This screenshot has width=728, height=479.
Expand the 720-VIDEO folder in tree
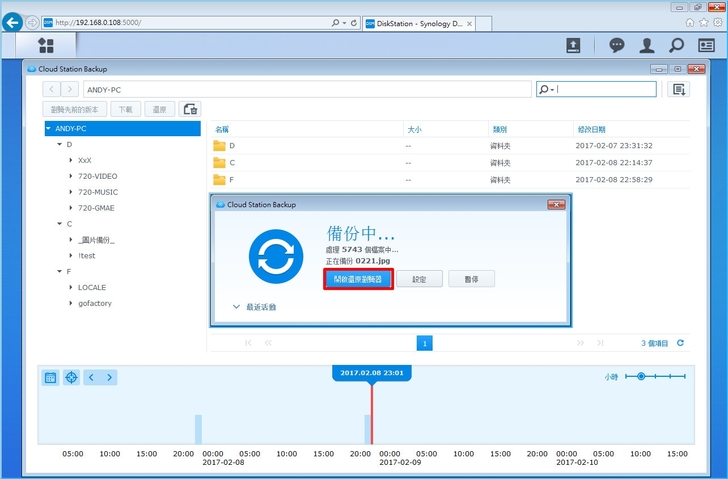[70, 176]
